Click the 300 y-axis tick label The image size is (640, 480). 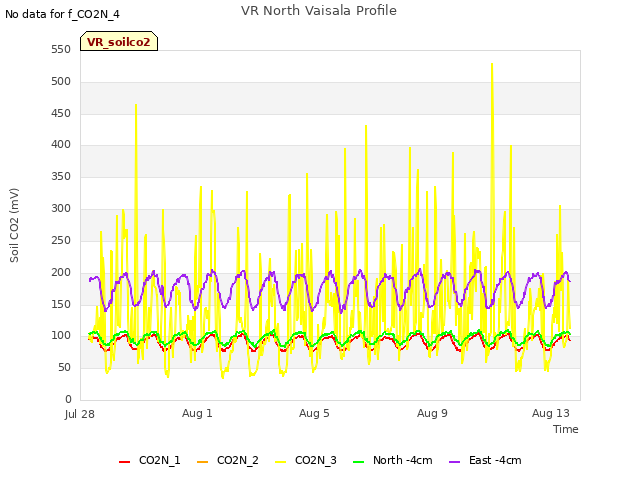point(61,209)
